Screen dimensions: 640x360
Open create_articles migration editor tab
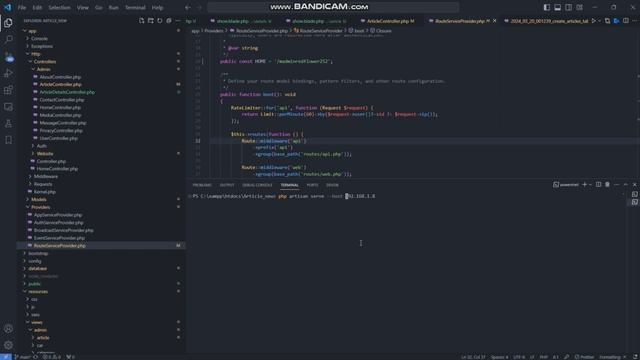pyautogui.click(x=548, y=21)
